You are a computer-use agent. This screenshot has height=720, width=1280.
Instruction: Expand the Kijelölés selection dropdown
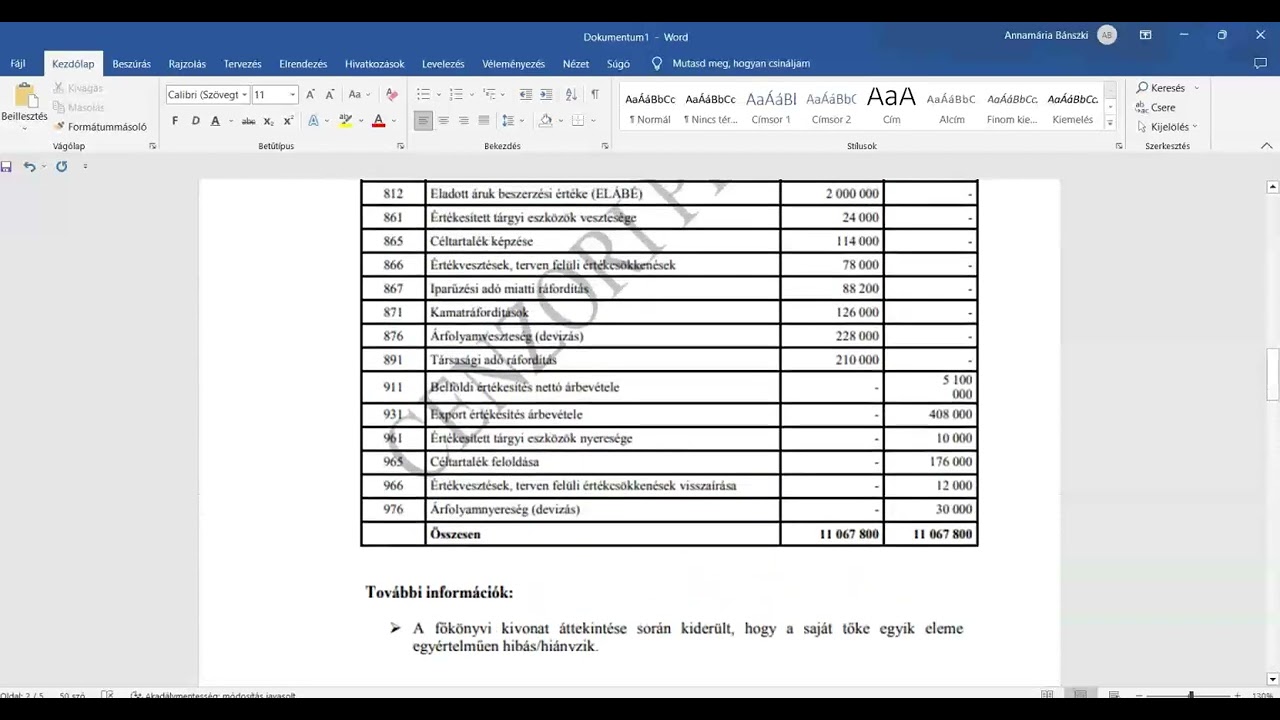(1196, 127)
